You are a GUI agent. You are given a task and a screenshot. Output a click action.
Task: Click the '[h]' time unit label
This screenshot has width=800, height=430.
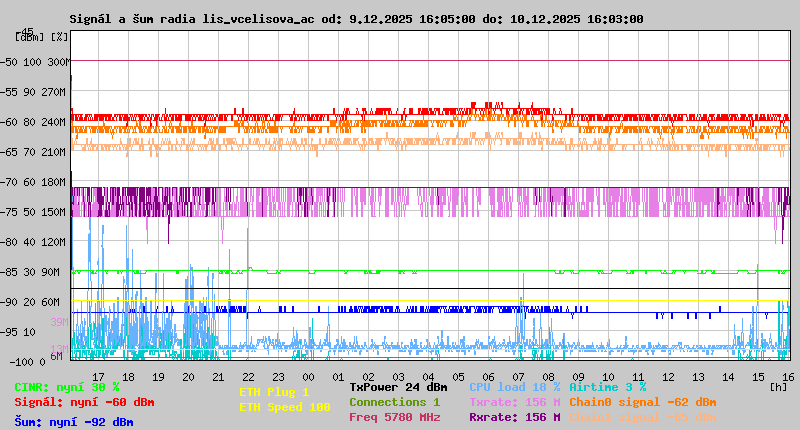[779, 387]
